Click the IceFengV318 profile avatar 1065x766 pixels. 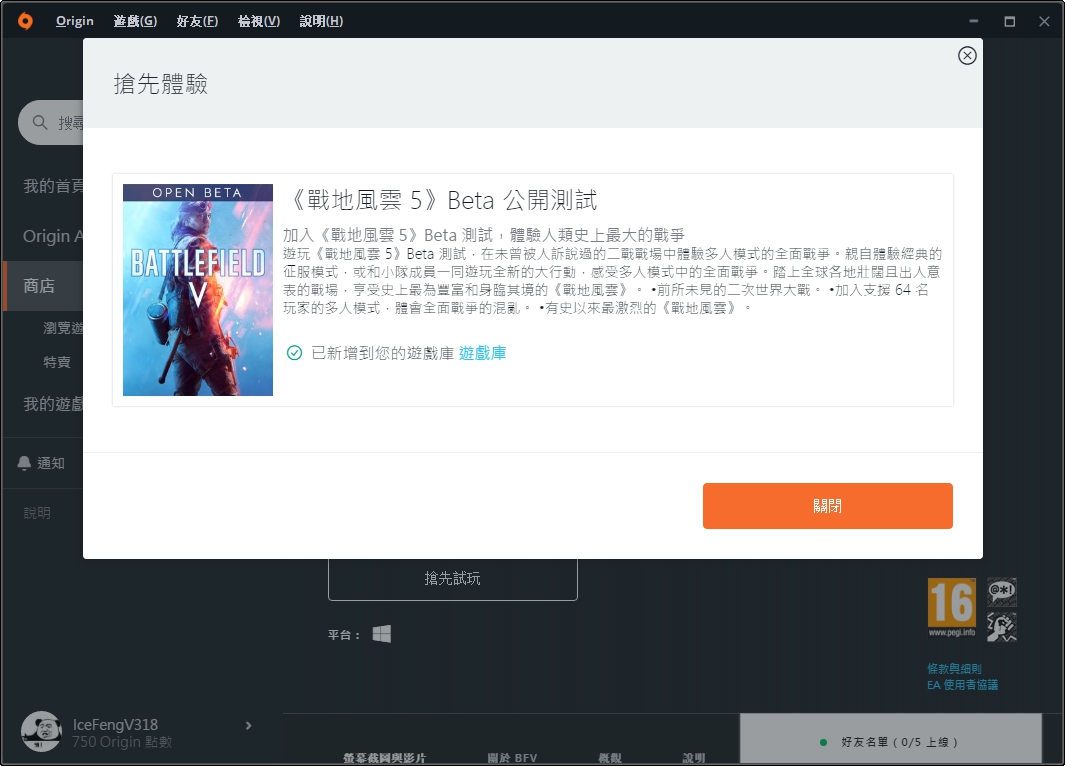pyautogui.click(x=41, y=732)
